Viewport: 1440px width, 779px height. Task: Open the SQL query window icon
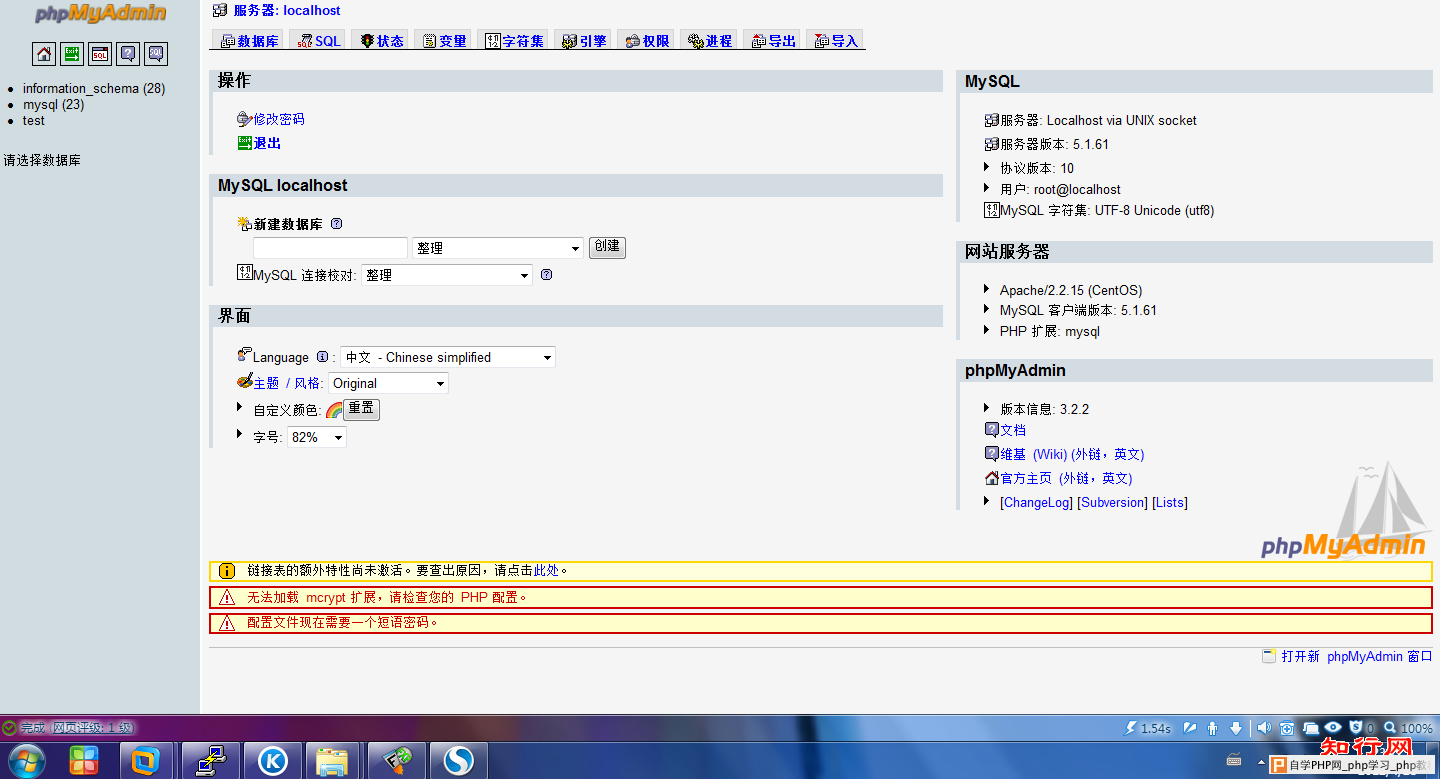coord(100,54)
